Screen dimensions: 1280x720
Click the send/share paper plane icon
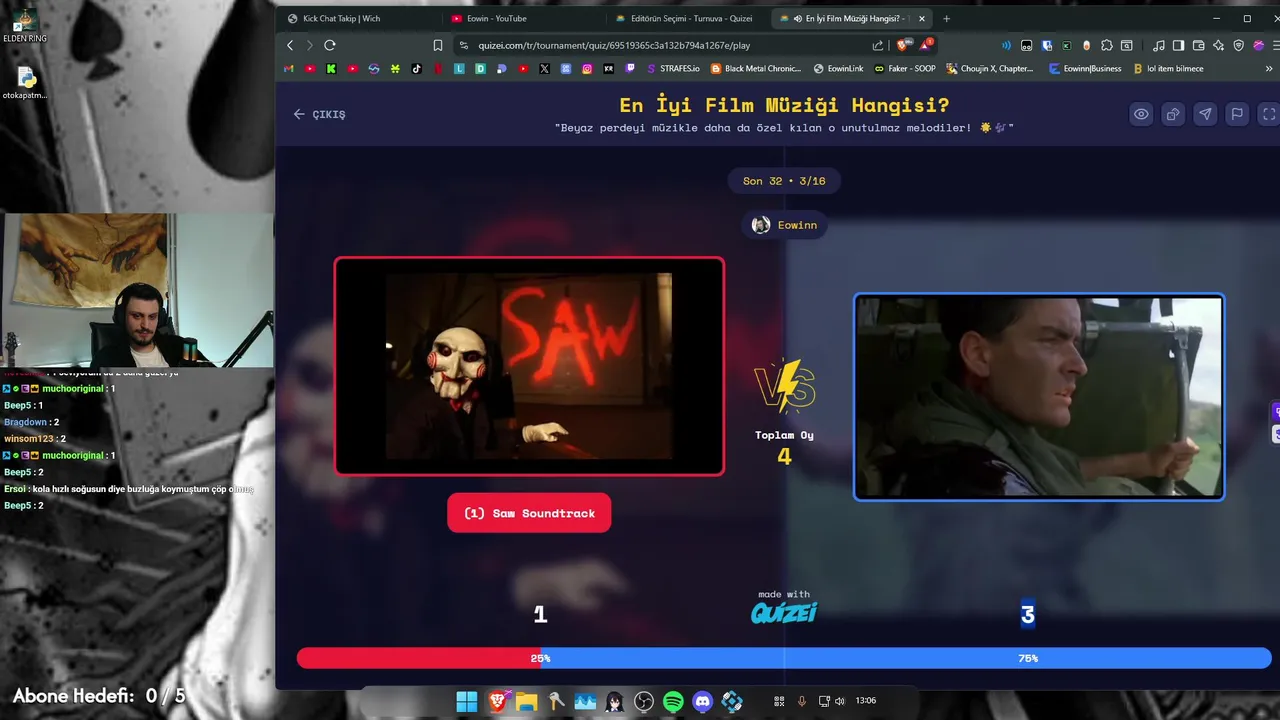[x=1205, y=114]
